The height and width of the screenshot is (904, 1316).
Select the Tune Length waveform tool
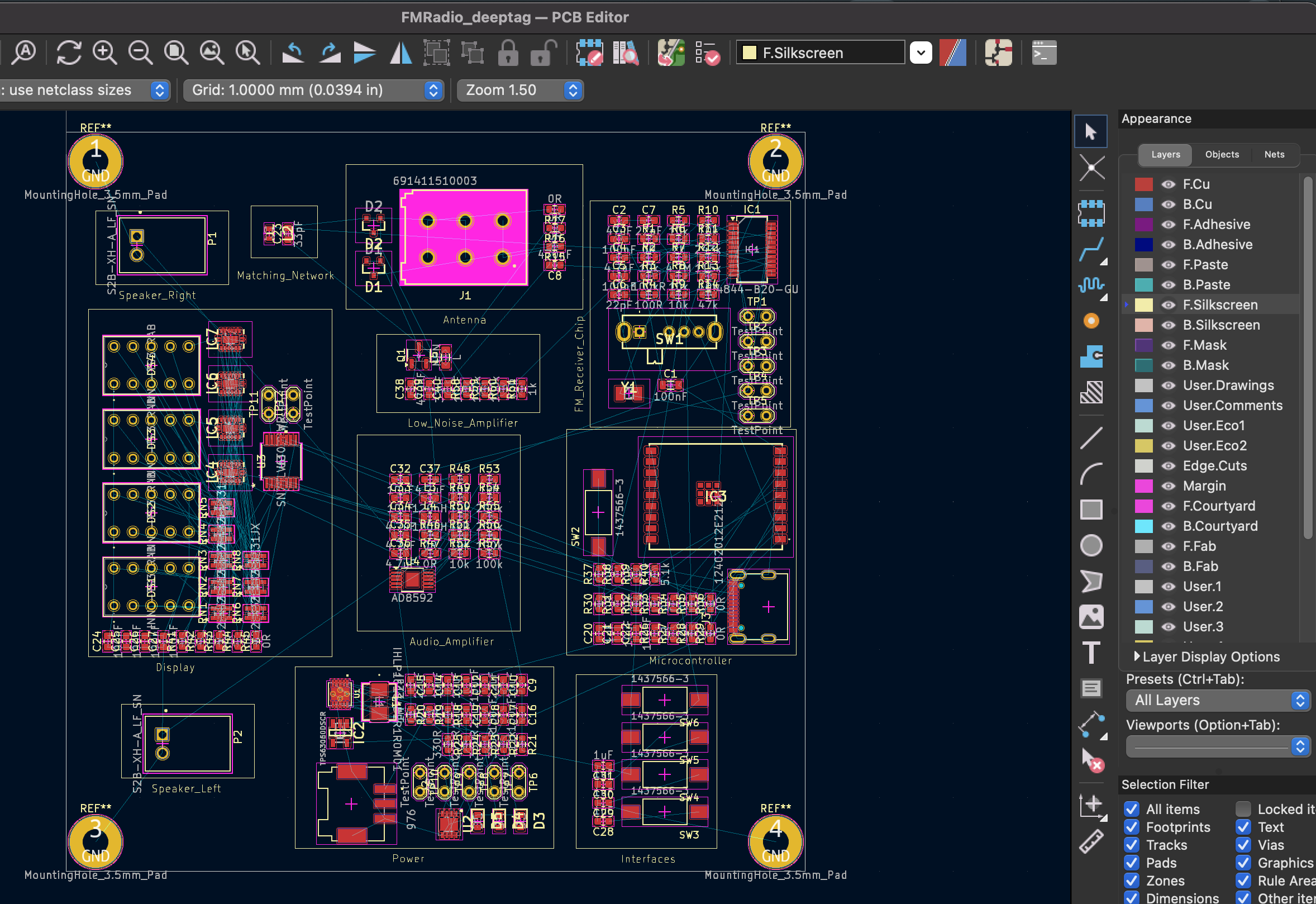[1091, 285]
